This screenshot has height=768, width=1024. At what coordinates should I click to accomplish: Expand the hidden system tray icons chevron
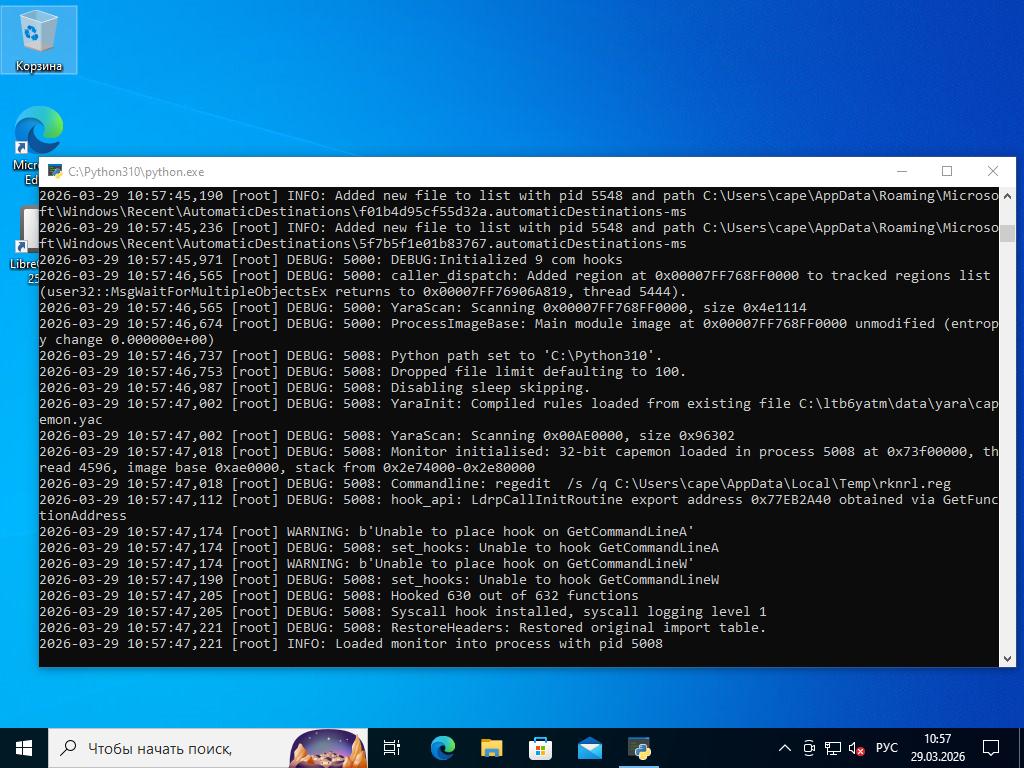[786, 748]
